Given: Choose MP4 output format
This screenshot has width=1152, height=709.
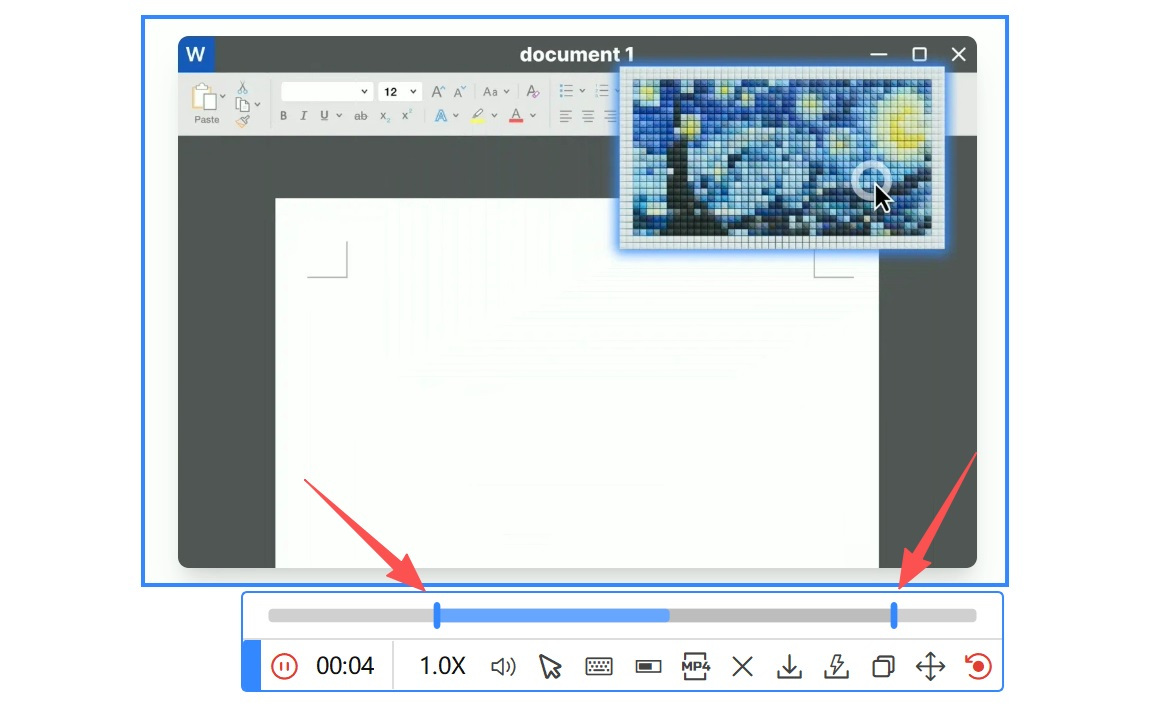Looking at the screenshot, I should (x=695, y=666).
